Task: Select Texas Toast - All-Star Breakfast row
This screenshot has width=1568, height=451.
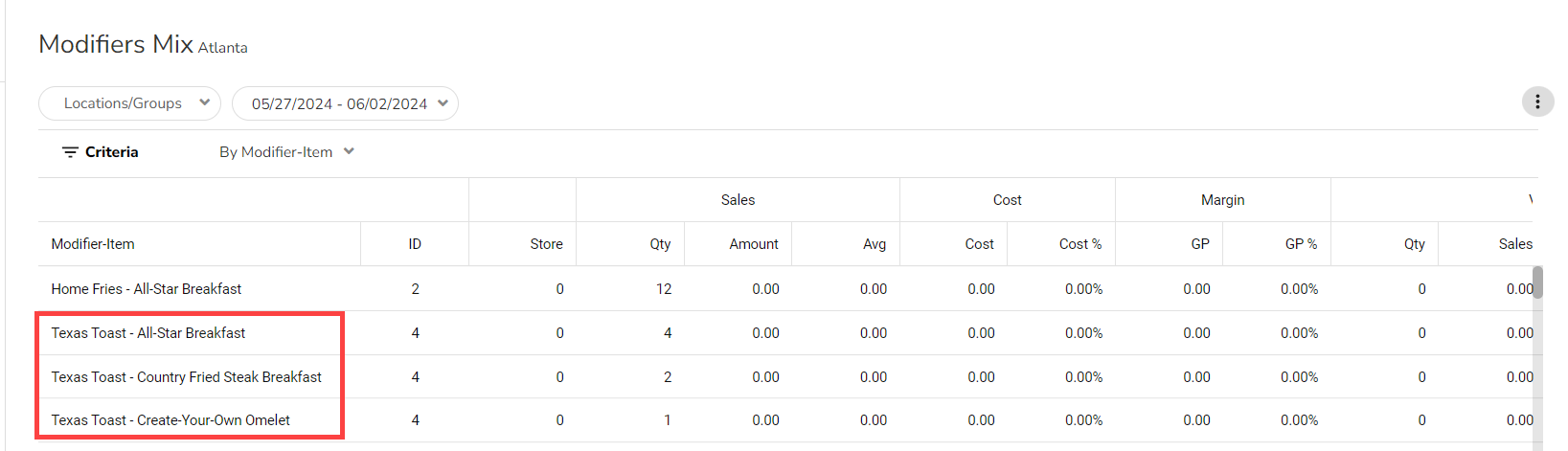Action: (148, 333)
